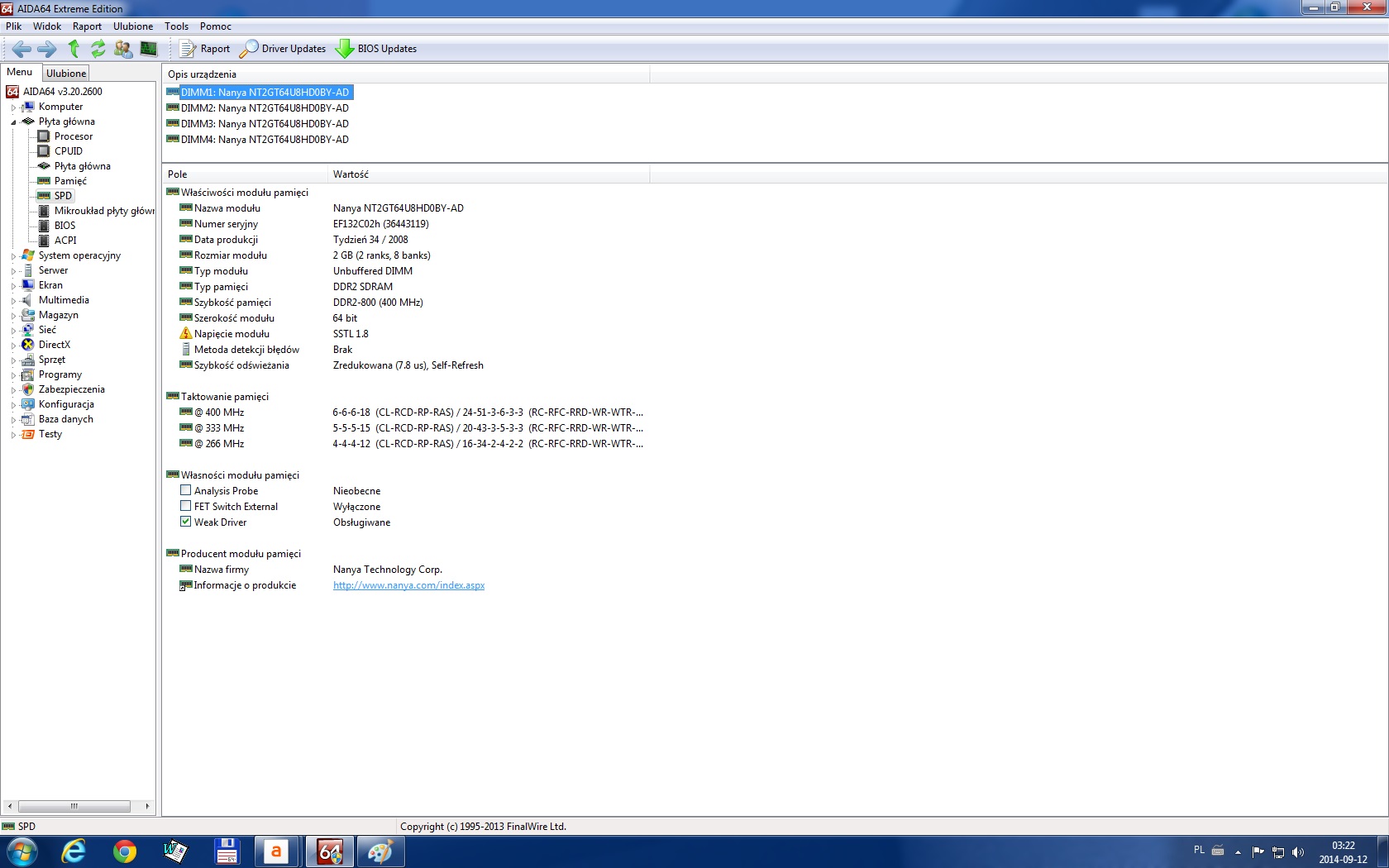Image resolution: width=1389 pixels, height=868 pixels.
Task: Toggle the Analysis Probe checkbox
Action: [x=186, y=490]
